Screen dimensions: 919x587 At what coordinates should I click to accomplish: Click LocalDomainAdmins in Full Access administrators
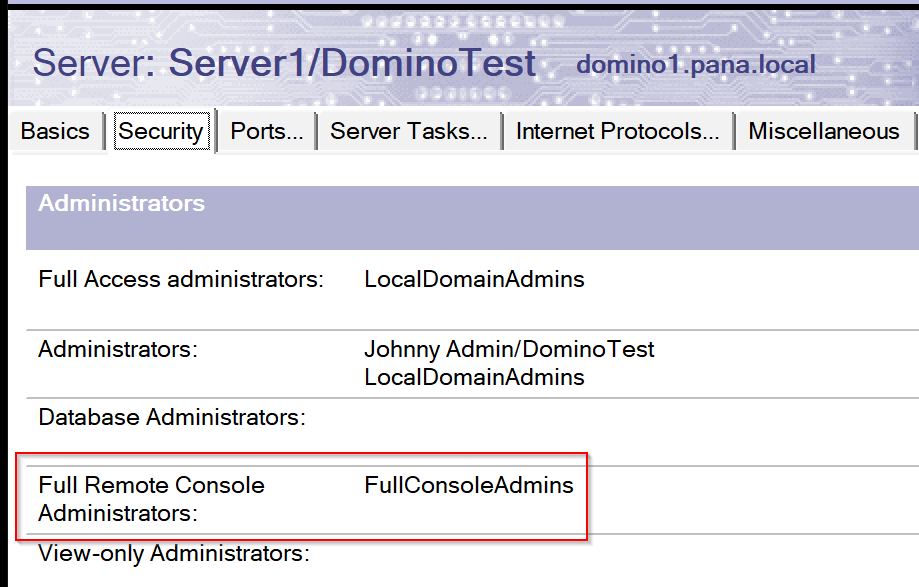474,279
